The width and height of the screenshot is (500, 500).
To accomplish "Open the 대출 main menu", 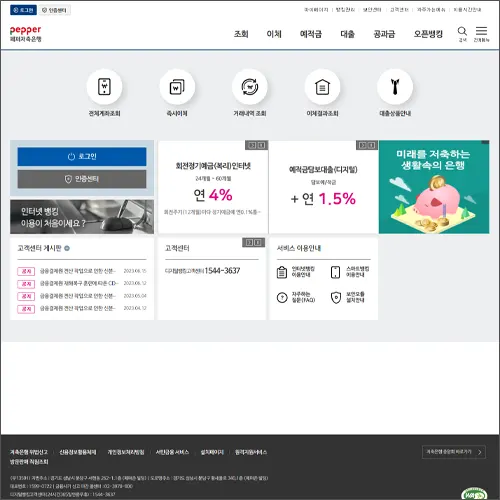I will [348, 34].
